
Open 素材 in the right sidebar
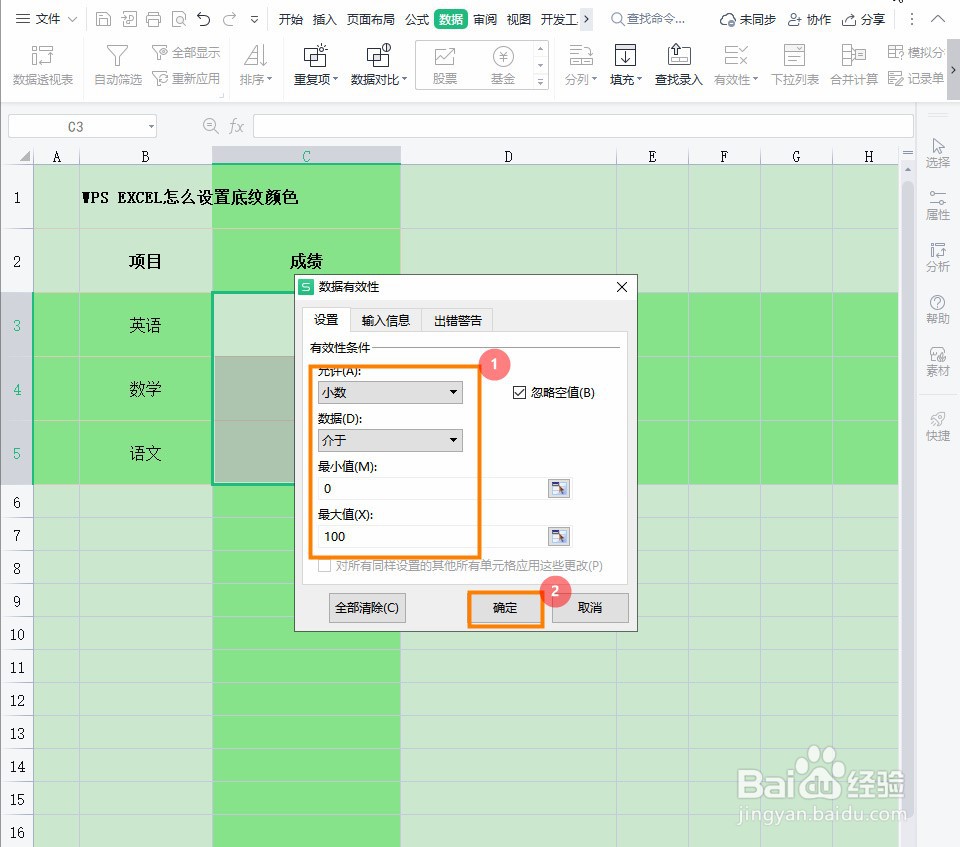(x=937, y=362)
